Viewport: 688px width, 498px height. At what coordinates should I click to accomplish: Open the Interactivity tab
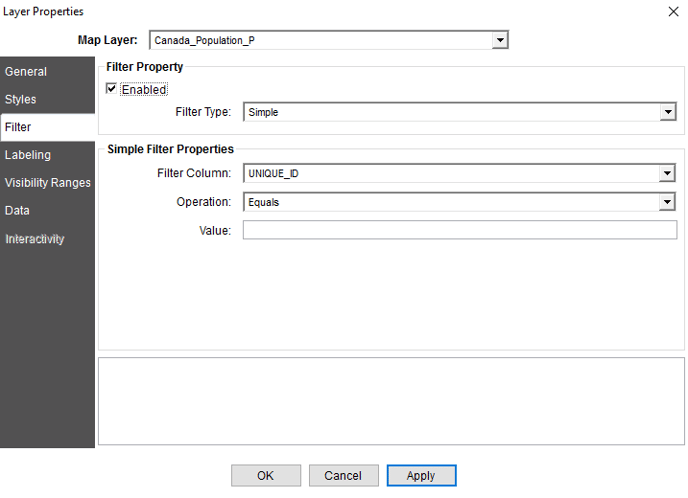point(47,239)
